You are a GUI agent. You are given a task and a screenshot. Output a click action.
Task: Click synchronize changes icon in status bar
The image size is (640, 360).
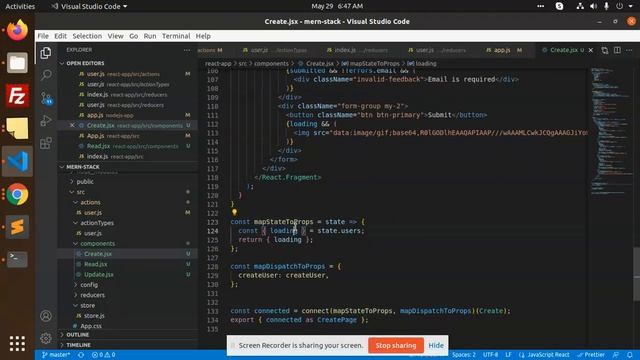coord(81,355)
